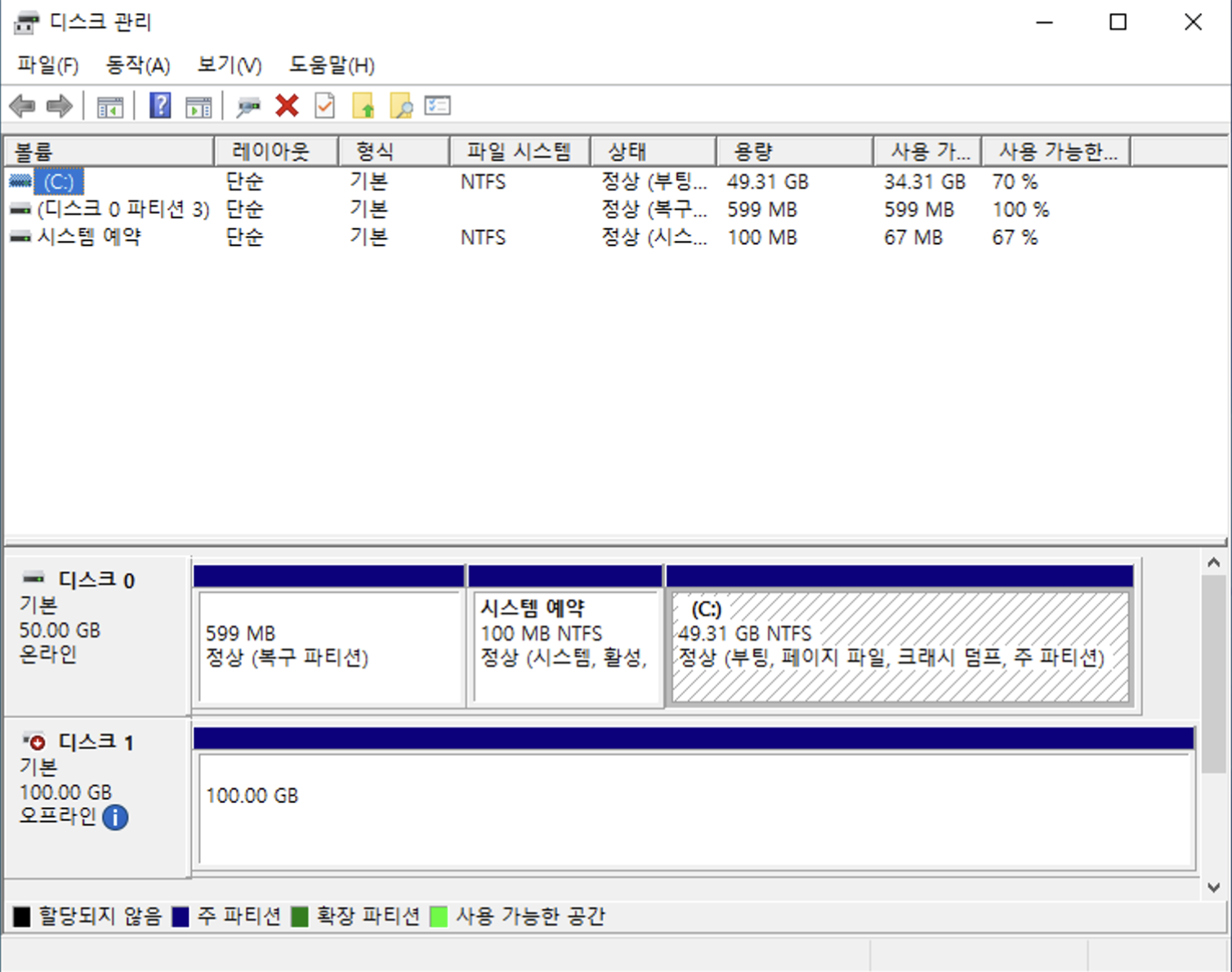This screenshot has width=1232, height=972.
Task: Click the (C:) volume drive icon in list
Action: [x=20, y=181]
